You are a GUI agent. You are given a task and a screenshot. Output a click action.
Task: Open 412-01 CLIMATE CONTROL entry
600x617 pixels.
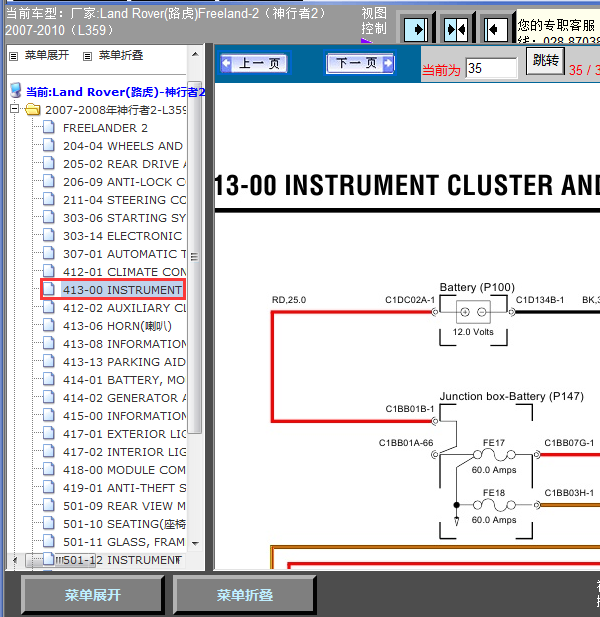click(124, 272)
